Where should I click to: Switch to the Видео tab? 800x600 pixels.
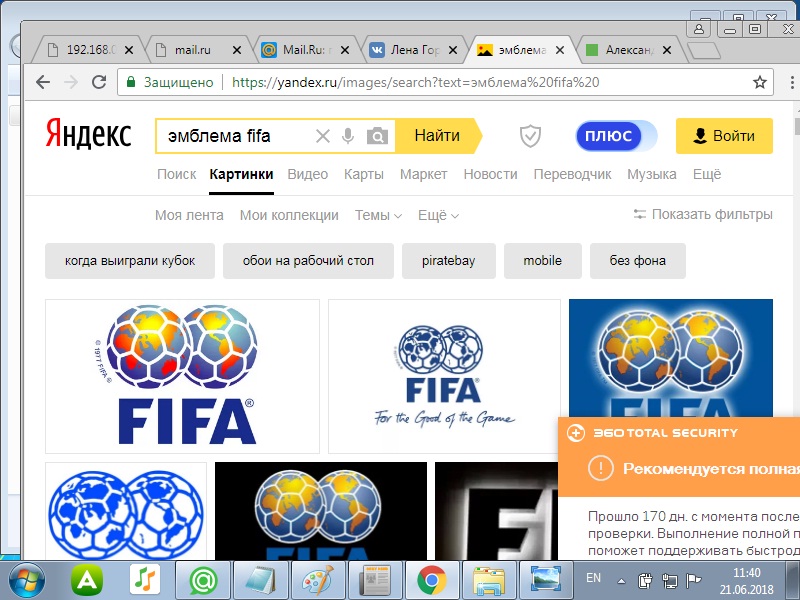(308, 174)
